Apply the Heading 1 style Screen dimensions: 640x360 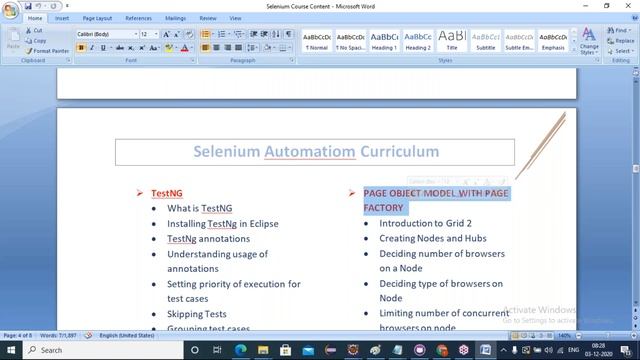pyautogui.click(x=384, y=41)
